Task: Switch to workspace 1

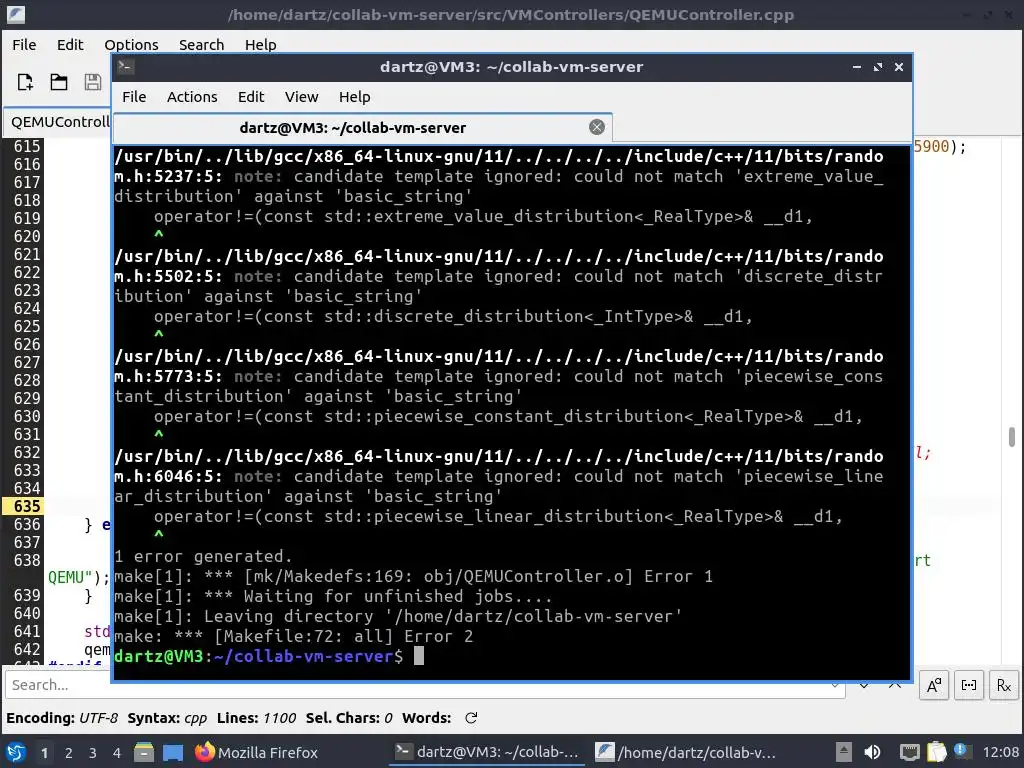Action: (44, 753)
